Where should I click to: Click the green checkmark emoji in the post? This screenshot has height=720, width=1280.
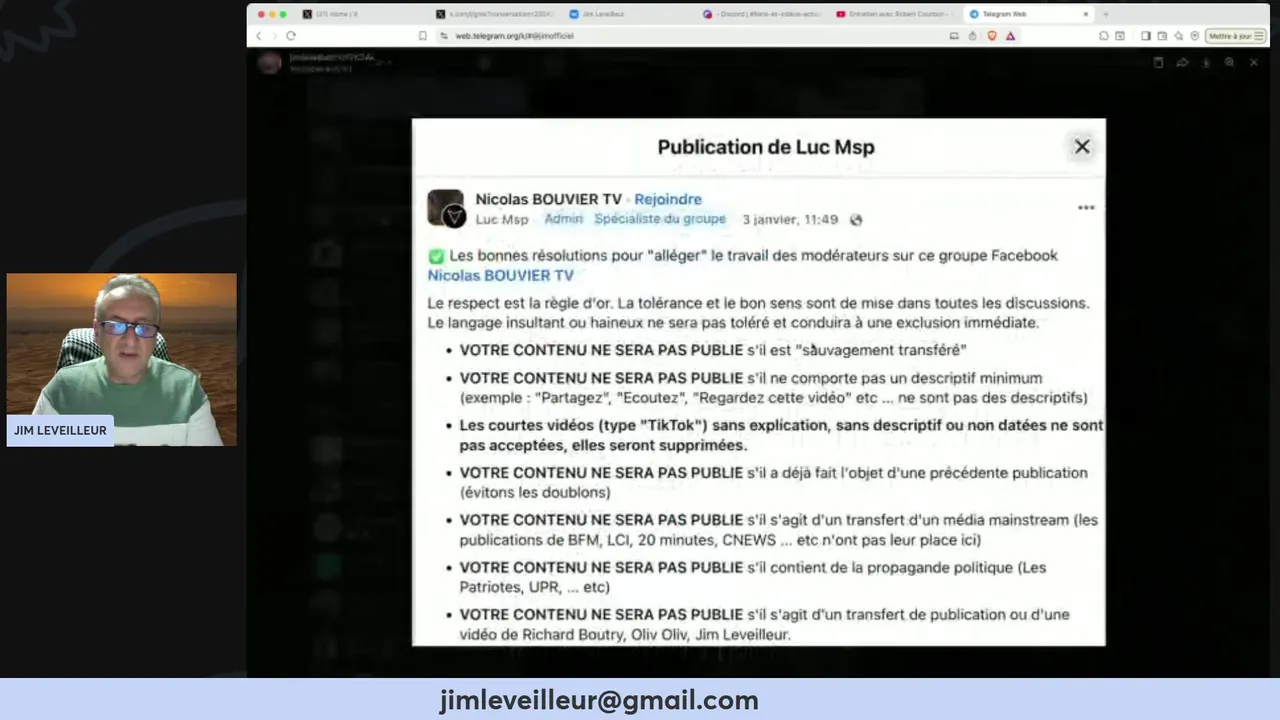click(436, 256)
